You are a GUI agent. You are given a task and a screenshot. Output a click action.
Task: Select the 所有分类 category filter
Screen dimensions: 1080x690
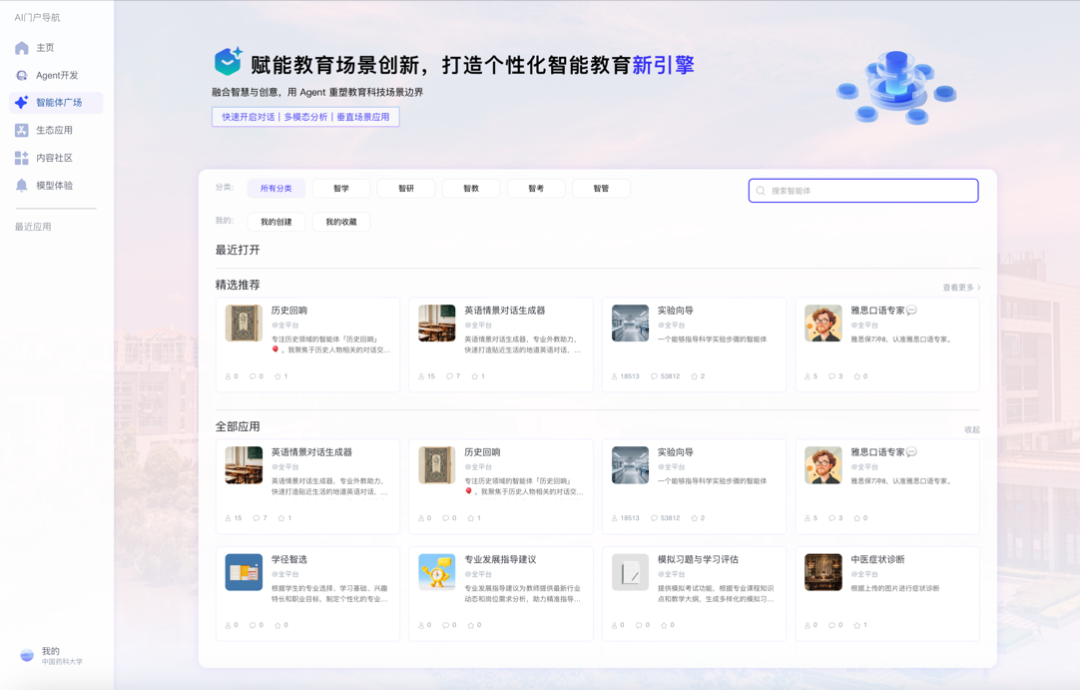[x=276, y=188]
